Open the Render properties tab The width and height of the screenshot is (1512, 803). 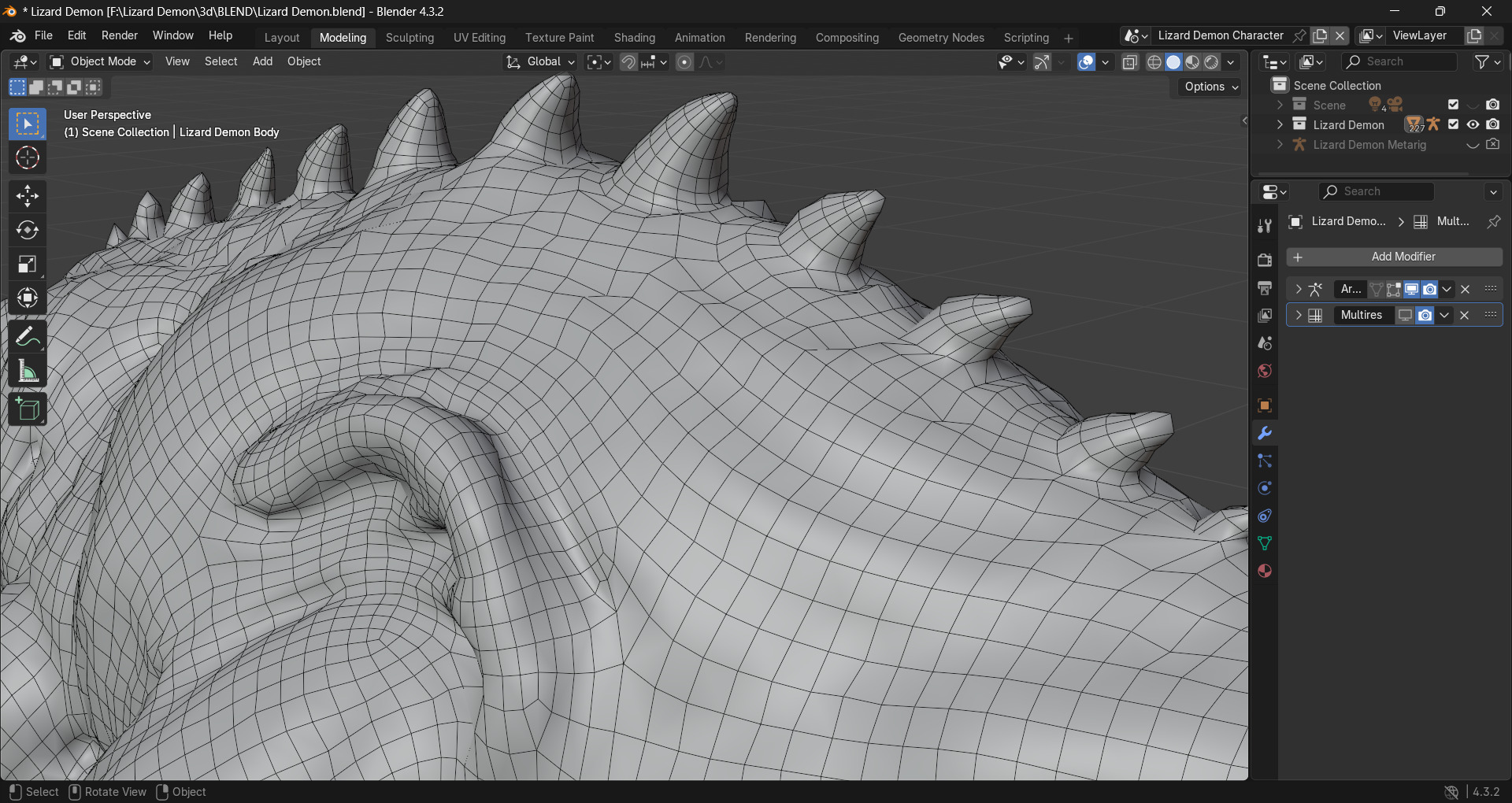(x=1265, y=260)
